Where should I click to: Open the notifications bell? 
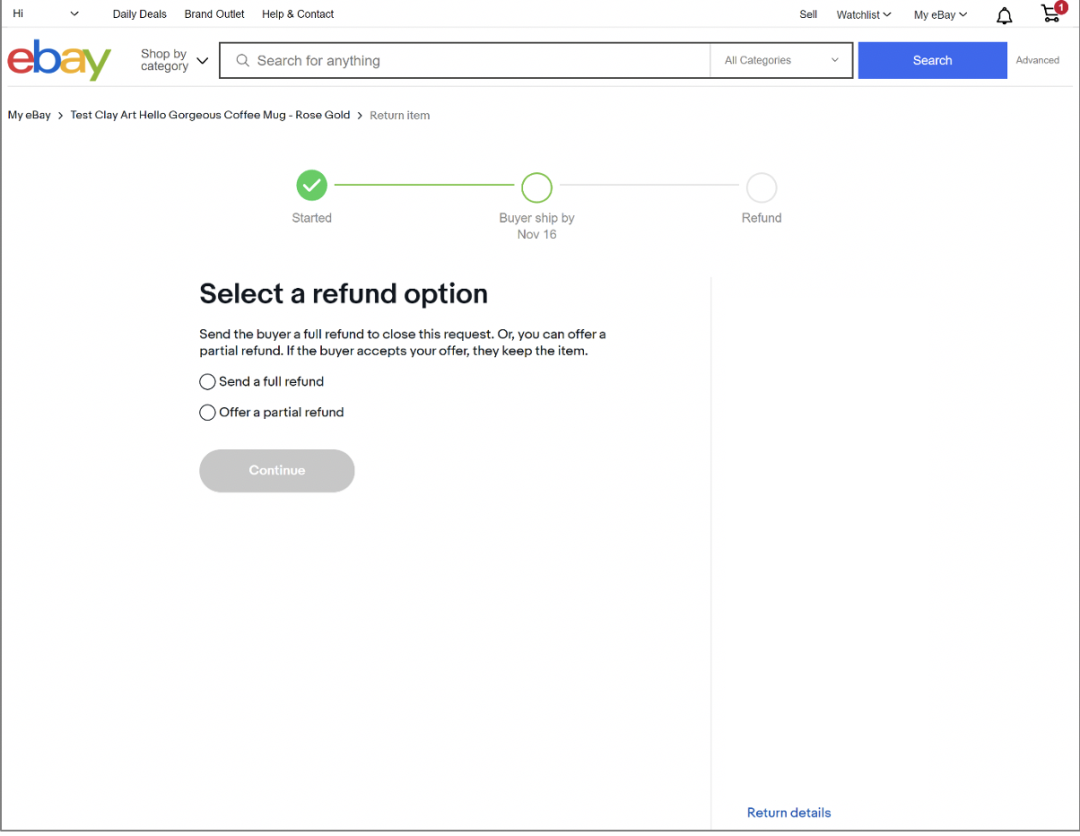[x=1004, y=15]
